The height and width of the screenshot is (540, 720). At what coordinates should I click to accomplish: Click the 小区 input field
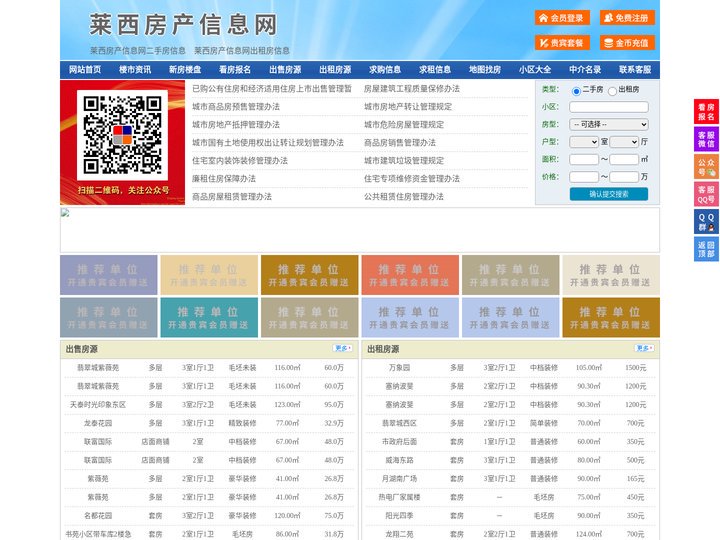coord(609,107)
